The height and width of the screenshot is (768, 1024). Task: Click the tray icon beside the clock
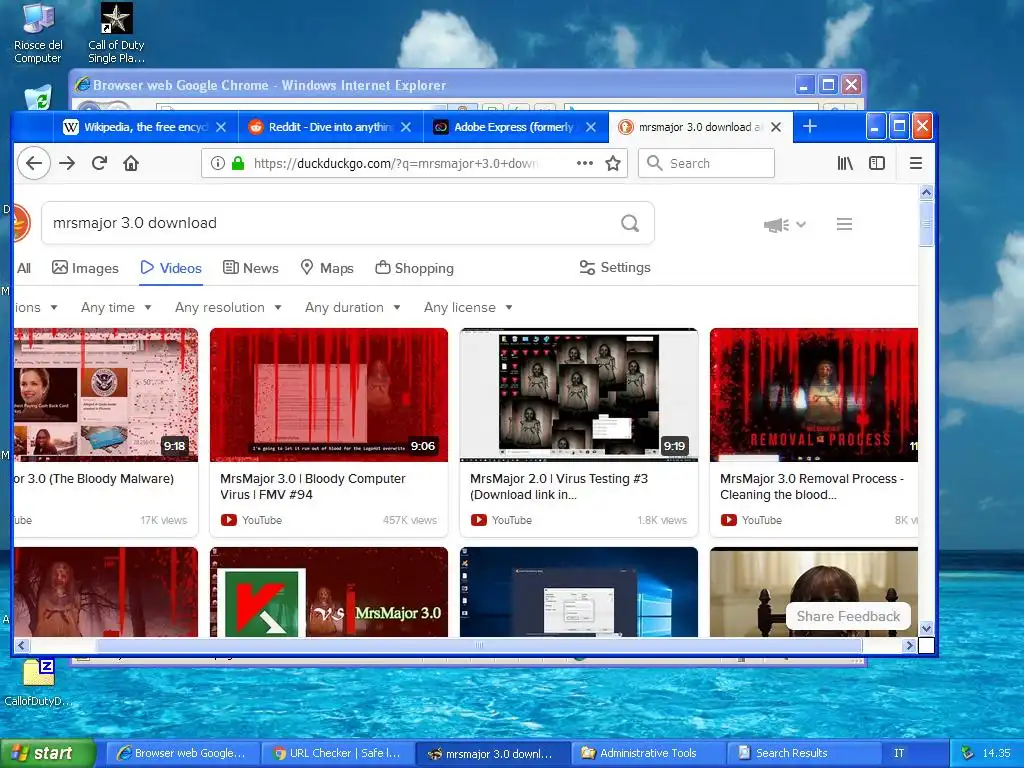(x=967, y=753)
